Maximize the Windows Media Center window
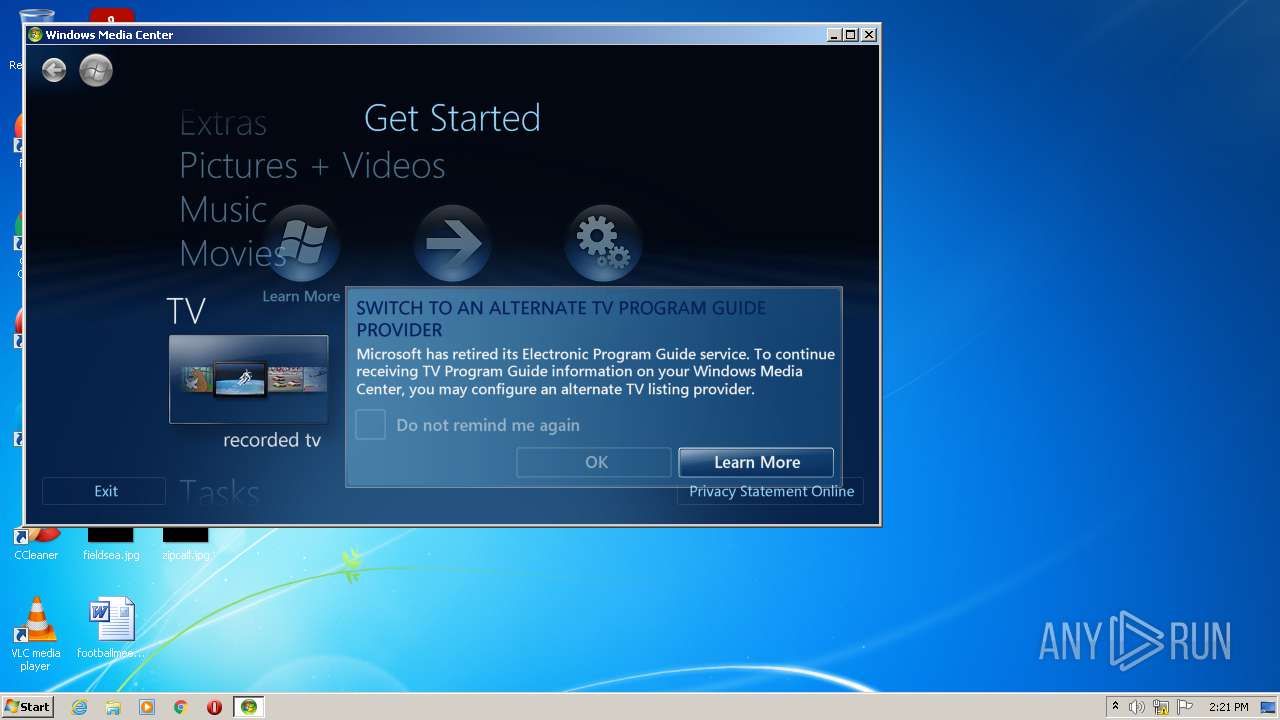1280x720 pixels. point(851,34)
